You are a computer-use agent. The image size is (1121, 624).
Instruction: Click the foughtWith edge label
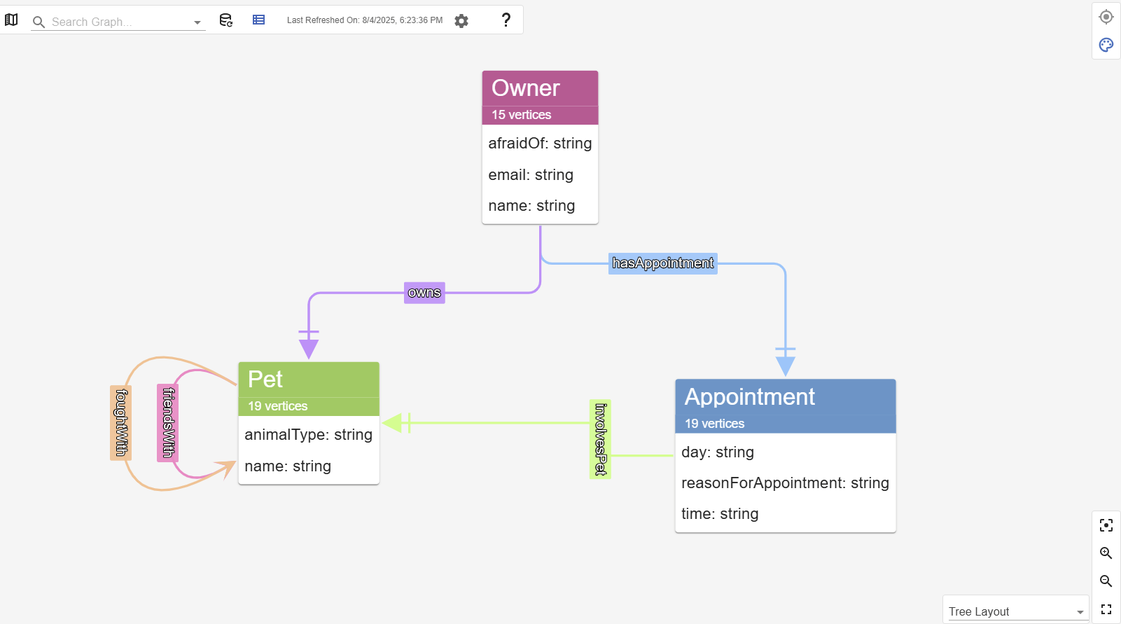click(x=121, y=422)
